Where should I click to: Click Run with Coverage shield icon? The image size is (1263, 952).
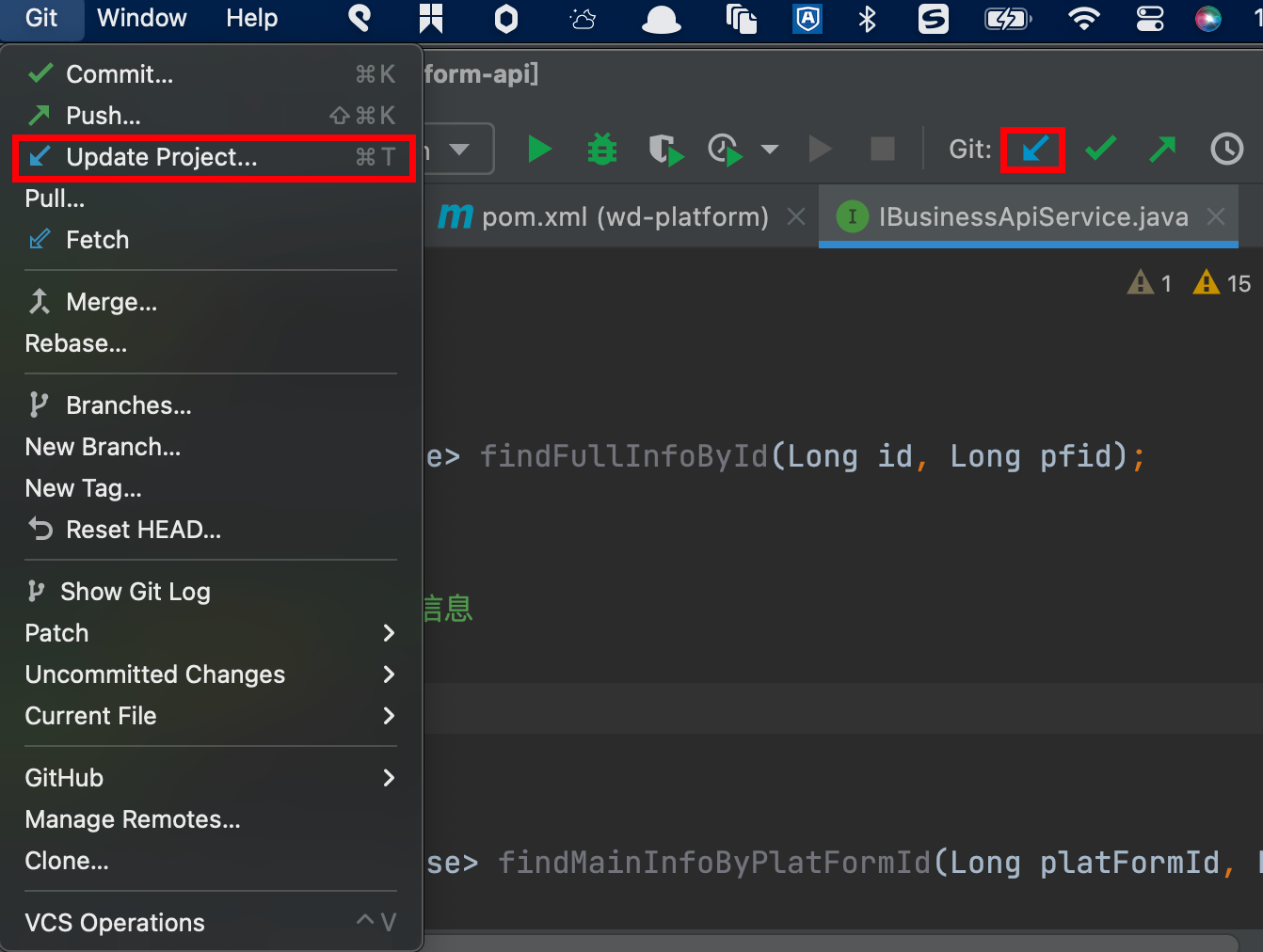point(665,149)
